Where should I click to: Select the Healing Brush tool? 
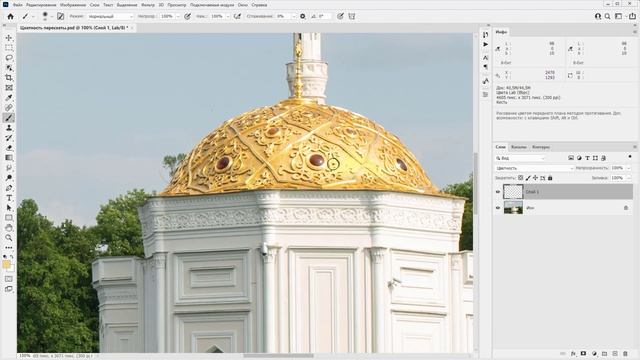click(x=9, y=108)
